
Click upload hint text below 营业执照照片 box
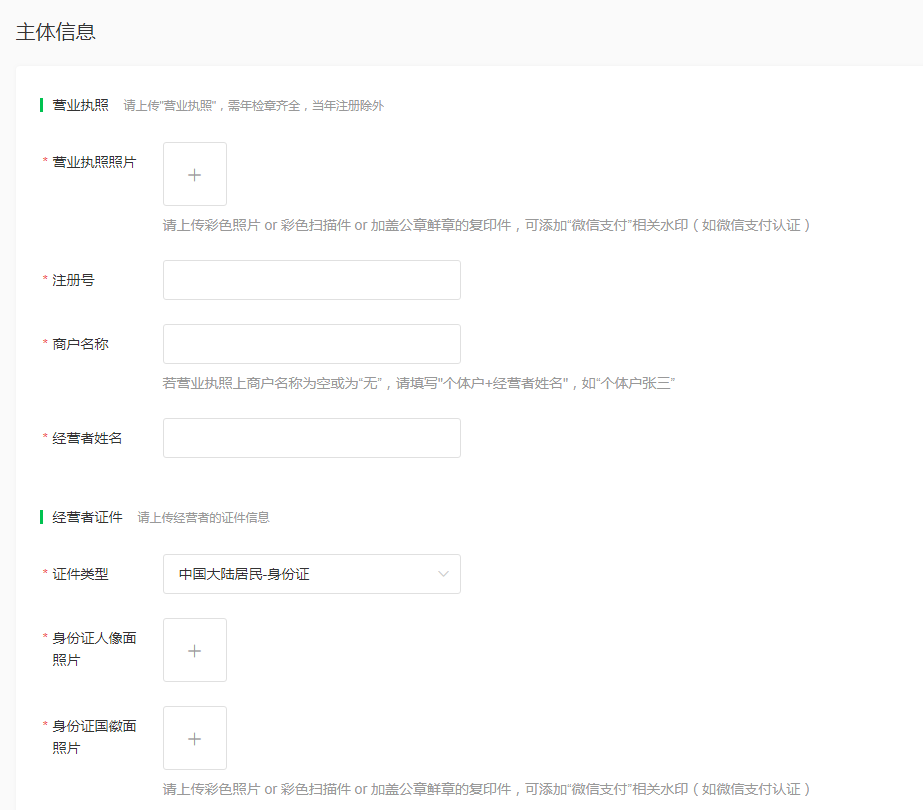[x=486, y=225]
